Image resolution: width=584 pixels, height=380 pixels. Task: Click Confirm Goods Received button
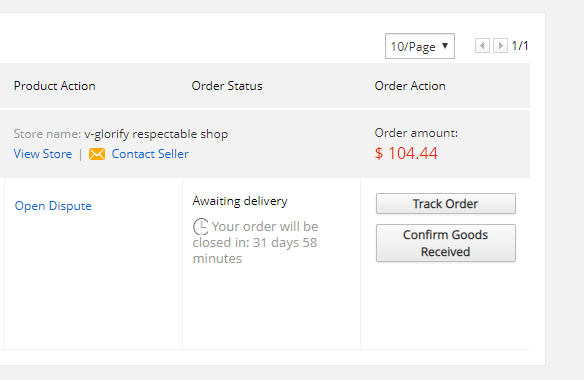446,243
